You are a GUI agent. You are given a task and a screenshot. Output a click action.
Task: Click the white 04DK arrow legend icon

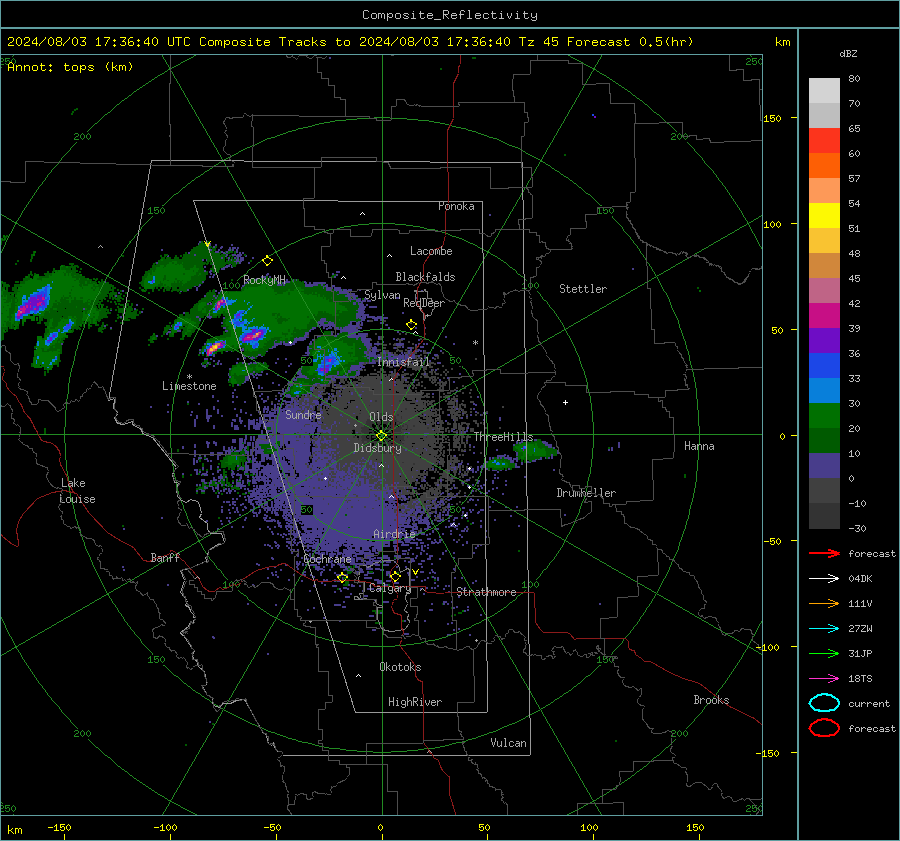coord(824,579)
